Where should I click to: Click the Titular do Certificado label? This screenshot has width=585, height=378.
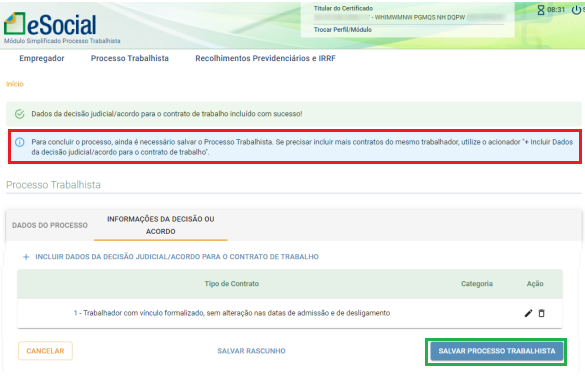point(343,8)
